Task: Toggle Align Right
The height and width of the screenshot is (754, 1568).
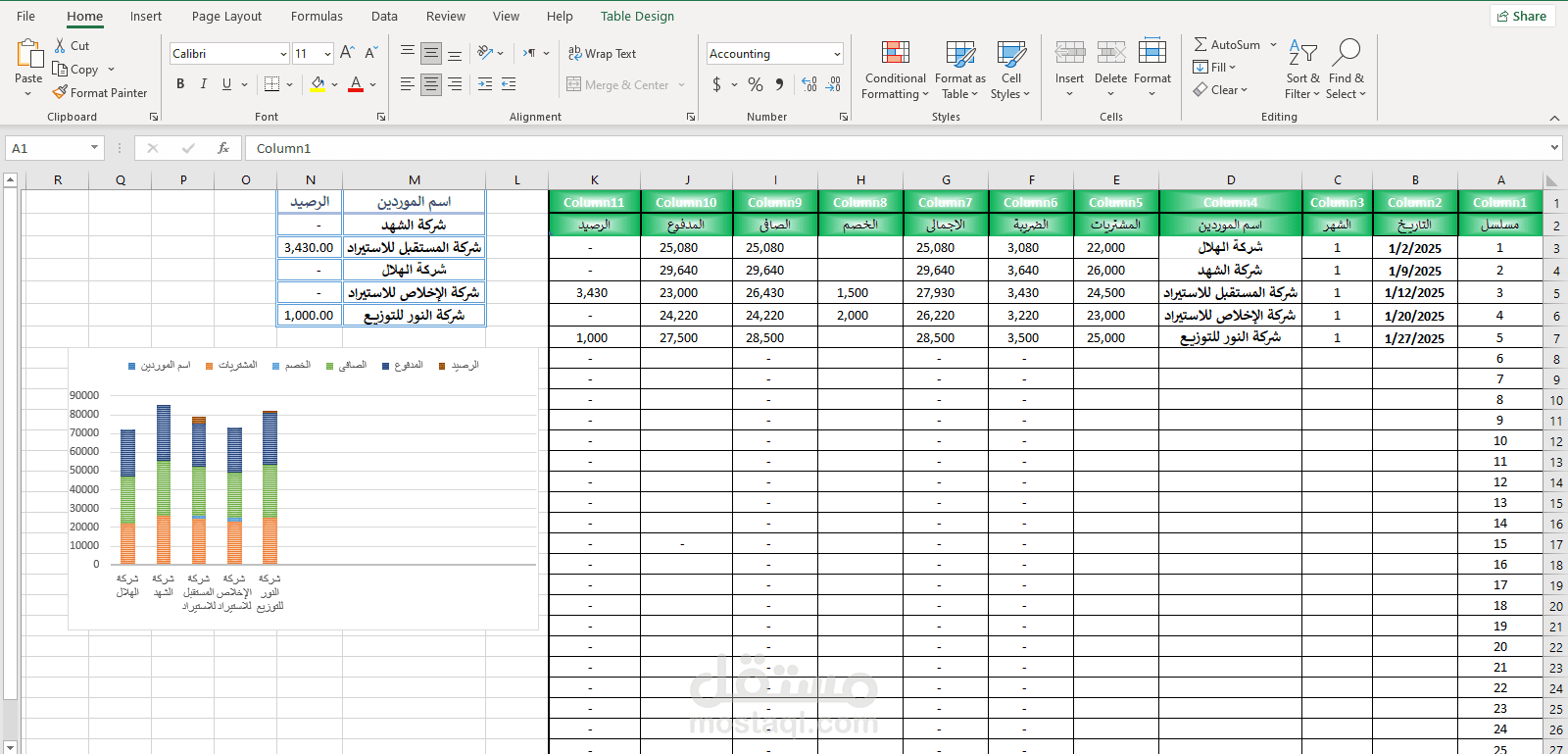Action: [455, 84]
